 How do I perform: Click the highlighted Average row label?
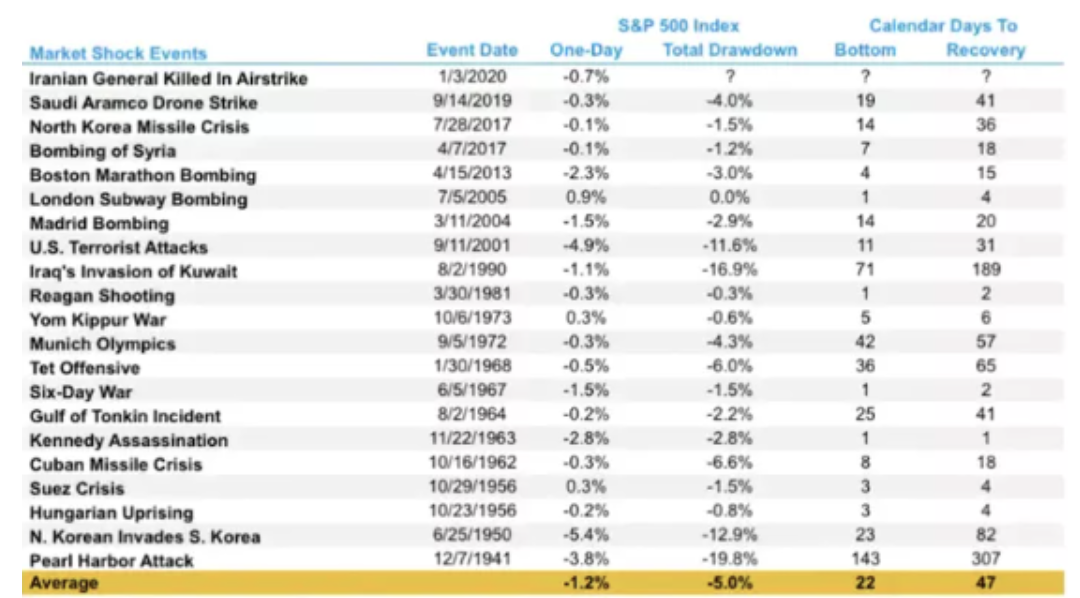pos(62,584)
